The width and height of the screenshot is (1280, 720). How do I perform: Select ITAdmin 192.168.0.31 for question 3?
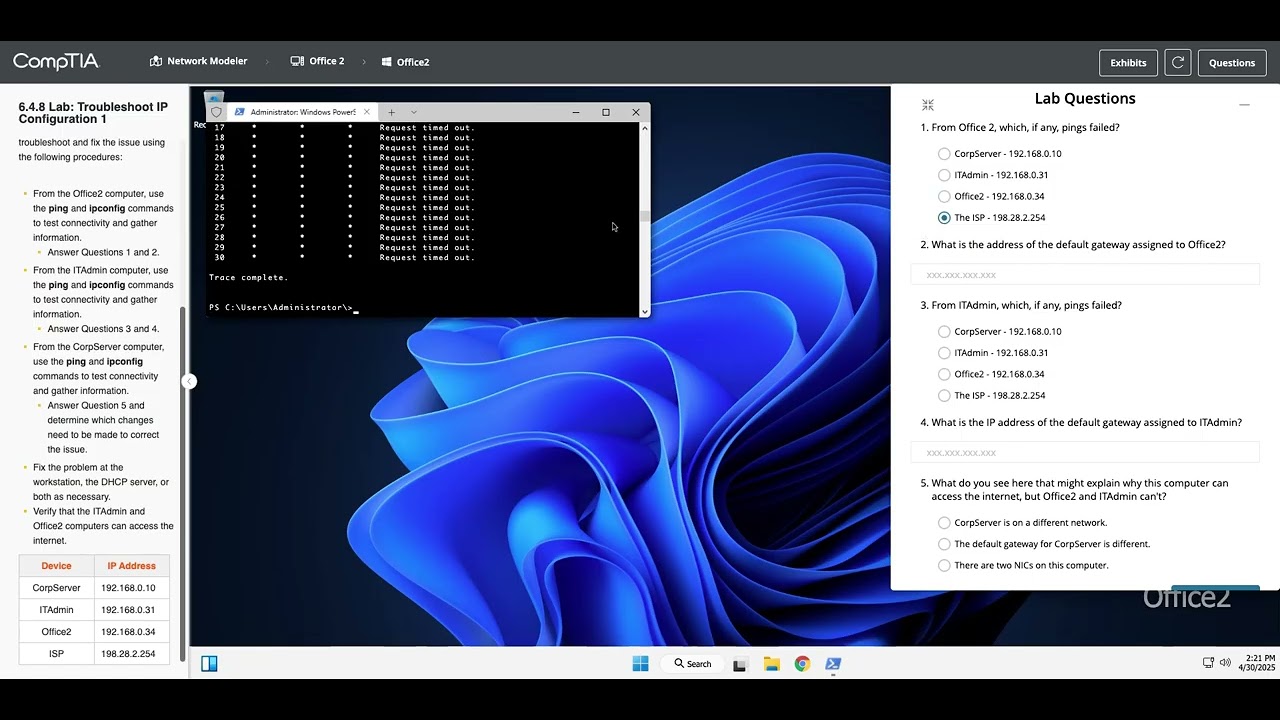coord(944,353)
